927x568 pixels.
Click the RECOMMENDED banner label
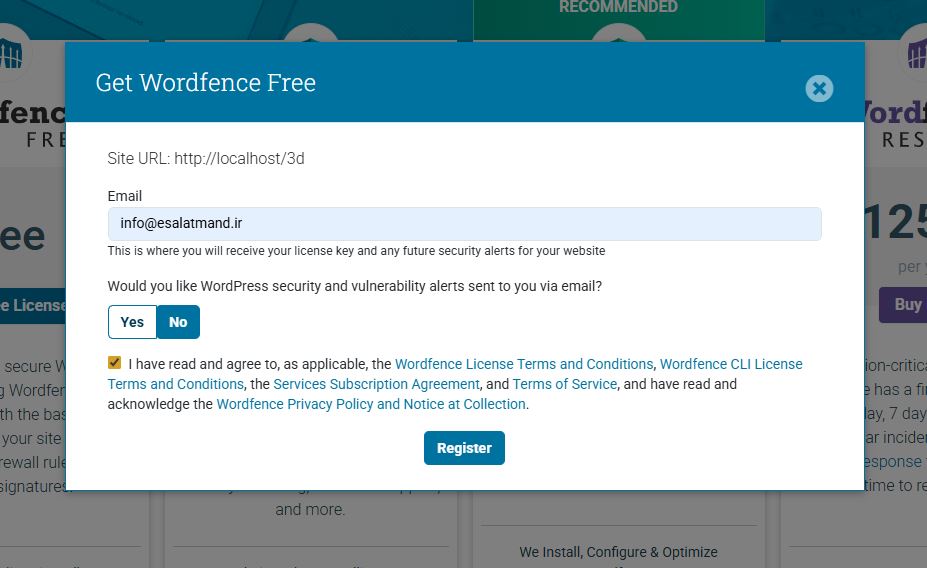pos(618,8)
